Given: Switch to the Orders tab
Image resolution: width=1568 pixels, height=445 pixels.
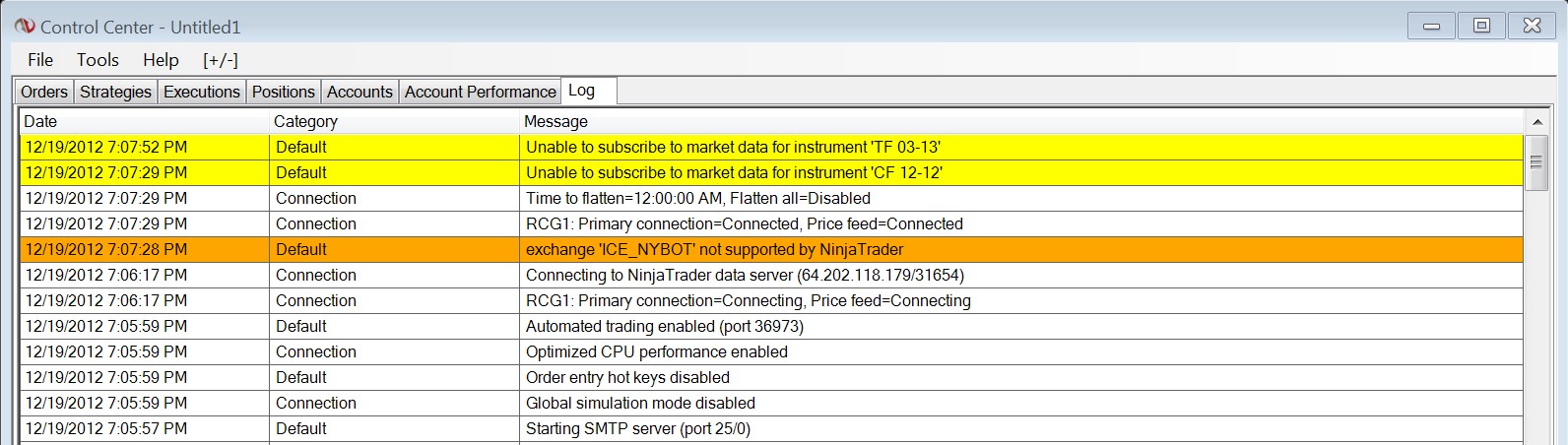Looking at the screenshot, I should 44,92.
